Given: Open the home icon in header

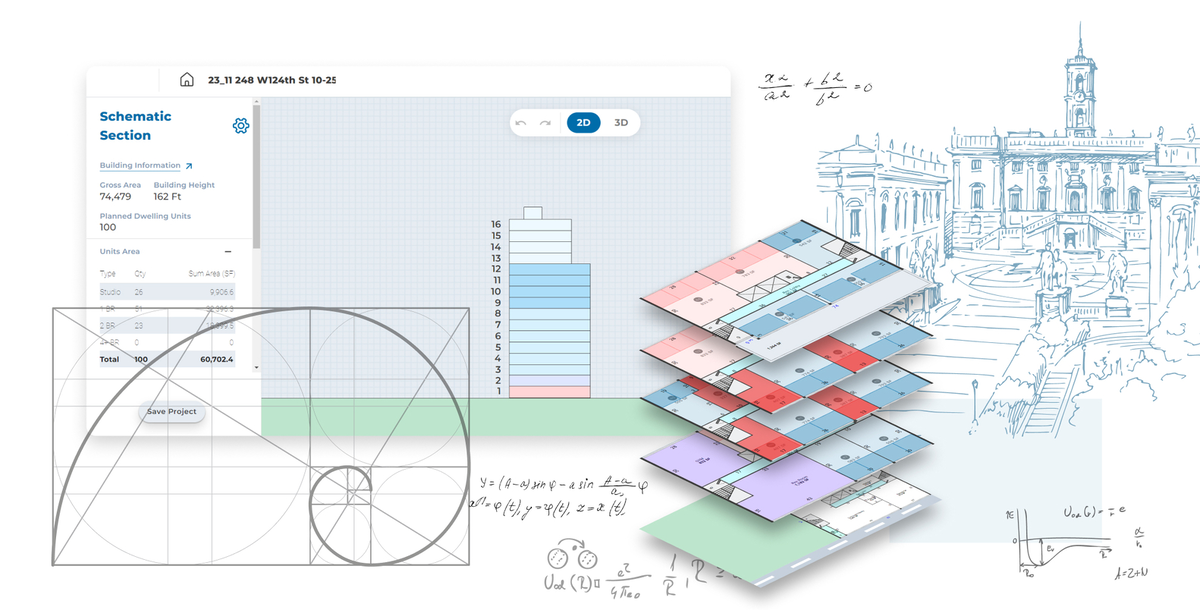Looking at the screenshot, I should coord(186,80).
